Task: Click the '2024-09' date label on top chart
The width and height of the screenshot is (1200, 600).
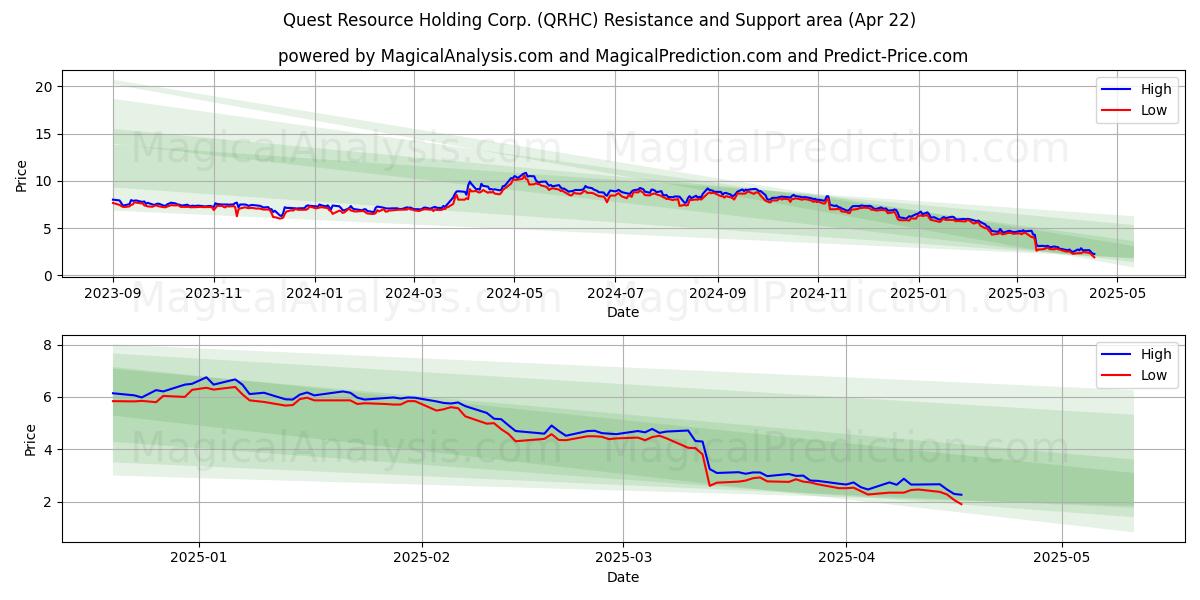Action: (716, 294)
